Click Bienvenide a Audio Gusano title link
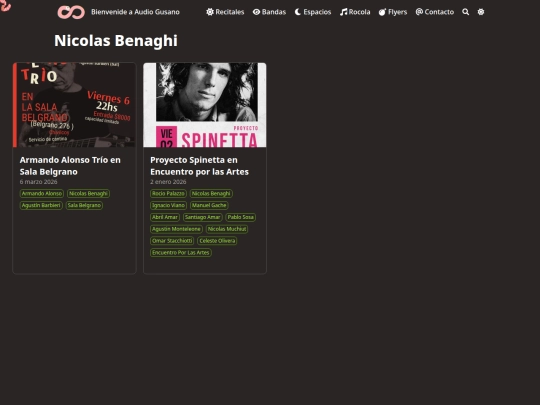The height and width of the screenshot is (405, 540). click(x=135, y=12)
